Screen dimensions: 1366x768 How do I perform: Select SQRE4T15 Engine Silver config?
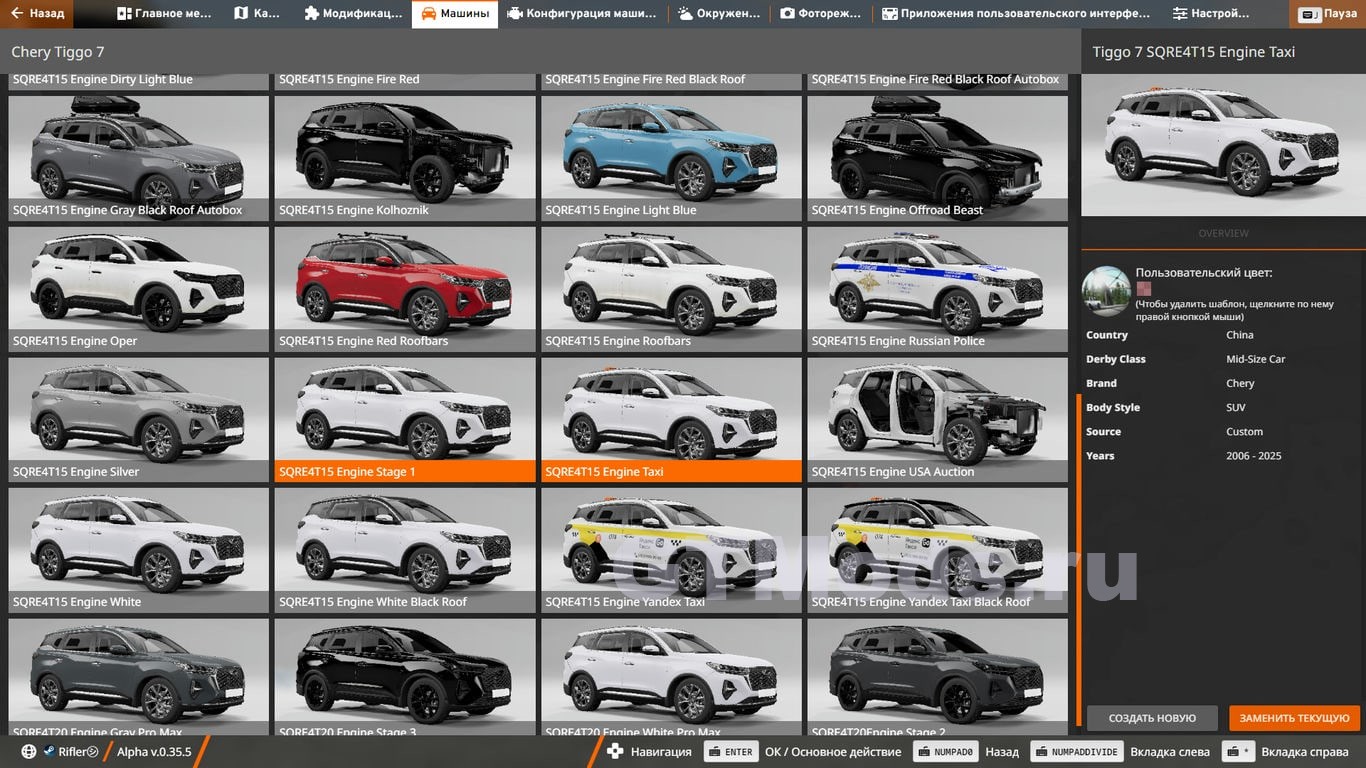point(139,420)
